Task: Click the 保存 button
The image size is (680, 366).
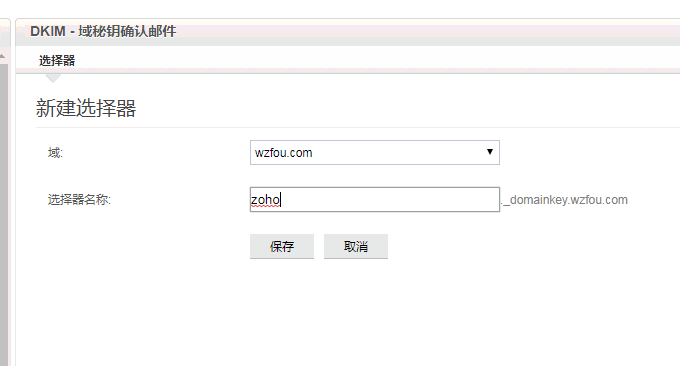Action: point(281,246)
